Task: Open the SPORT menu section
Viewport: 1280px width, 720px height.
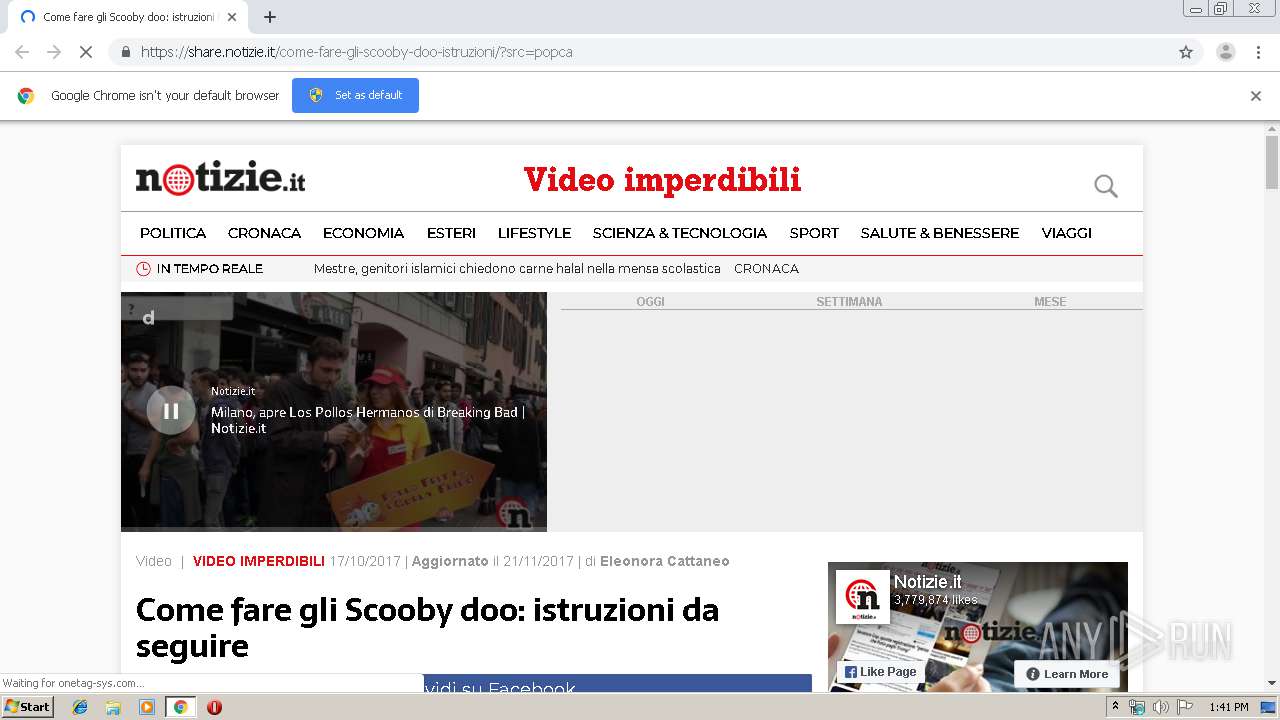Action: pyautogui.click(x=814, y=233)
